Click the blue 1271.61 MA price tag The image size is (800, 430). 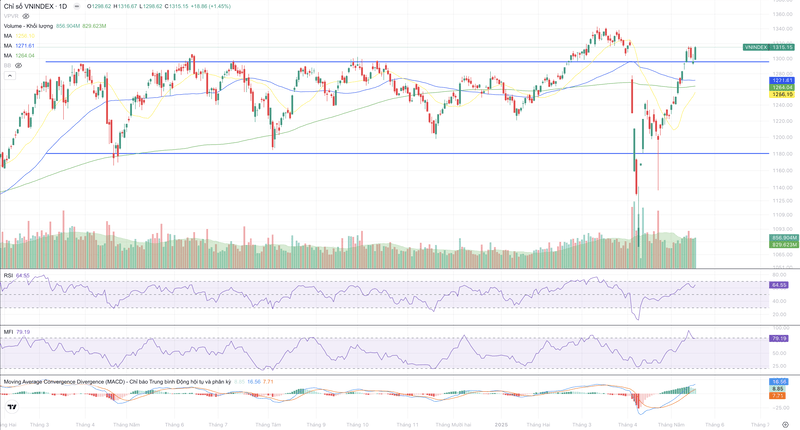coord(782,81)
